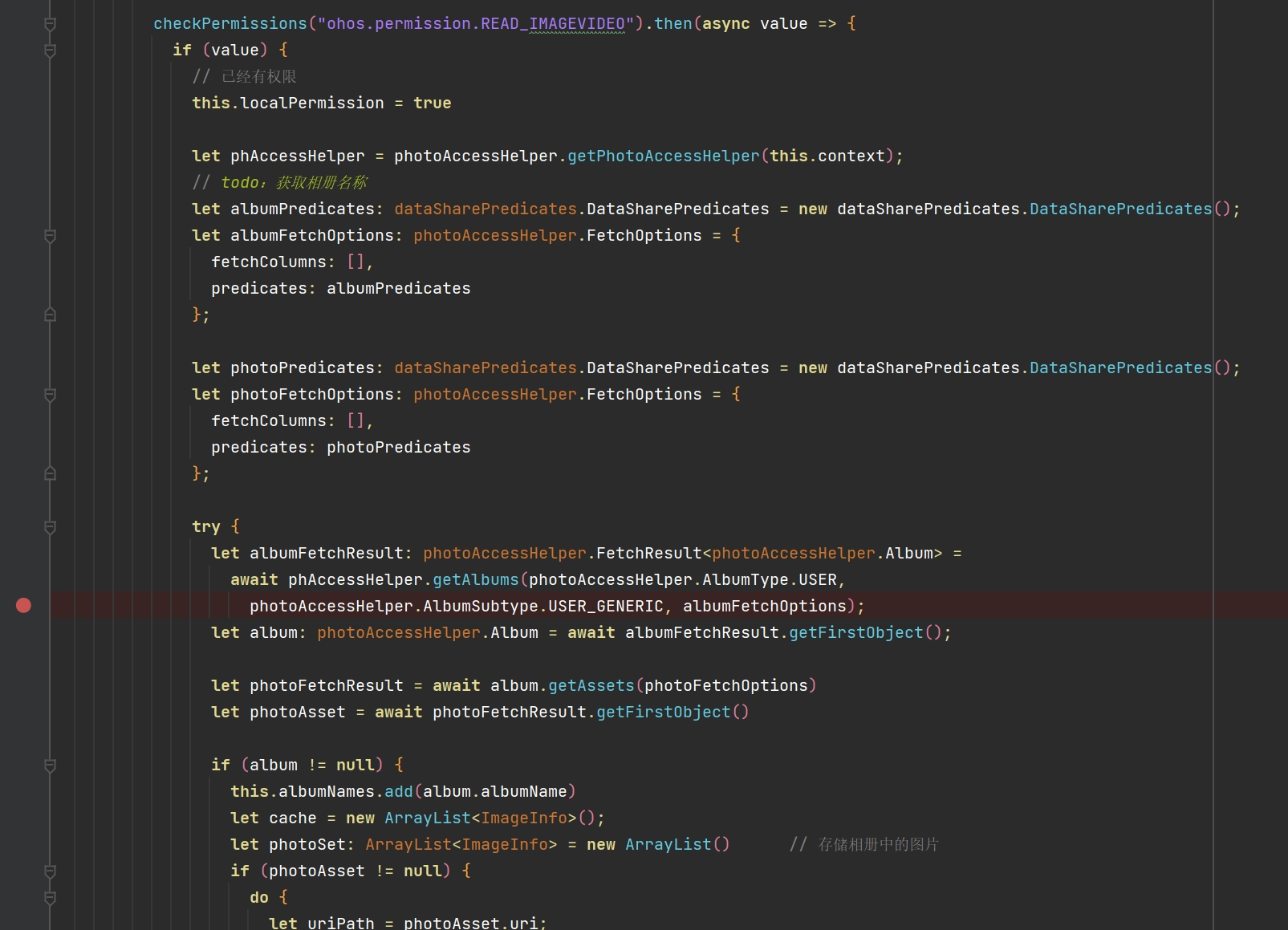Click the fold end marker after photoPredicates
This screenshot has width=1288, height=930.
tap(50, 473)
